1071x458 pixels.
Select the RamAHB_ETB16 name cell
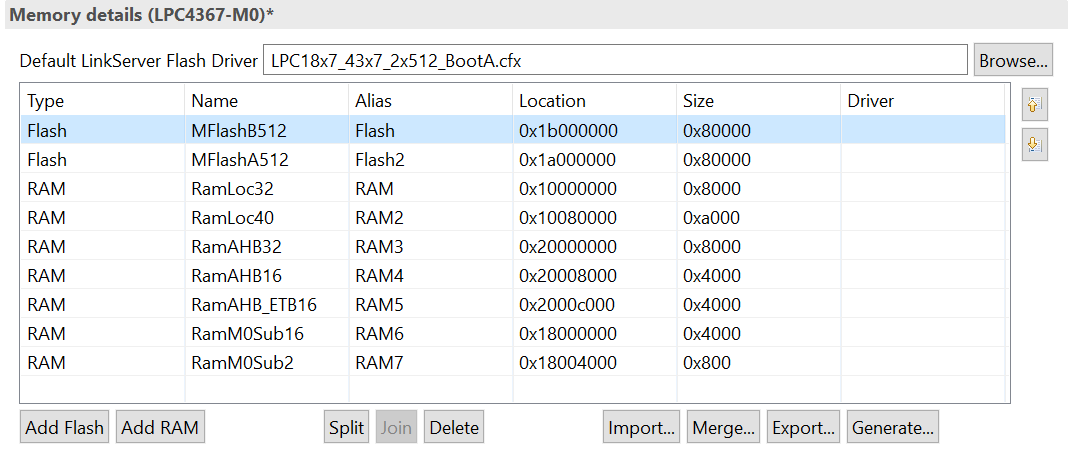pyautogui.click(x=266, y=304)
